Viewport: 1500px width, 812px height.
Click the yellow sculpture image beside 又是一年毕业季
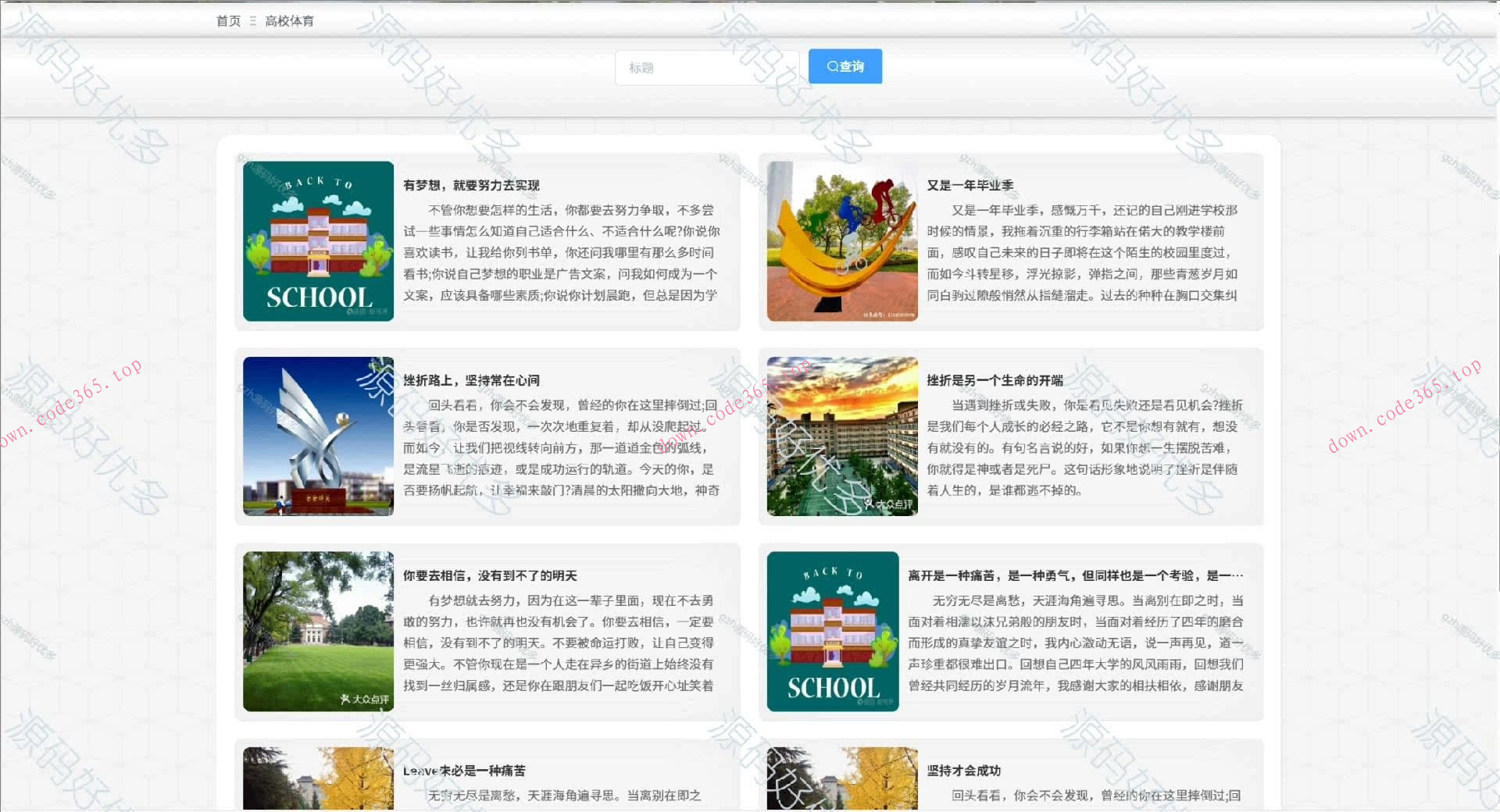[841, 241]
